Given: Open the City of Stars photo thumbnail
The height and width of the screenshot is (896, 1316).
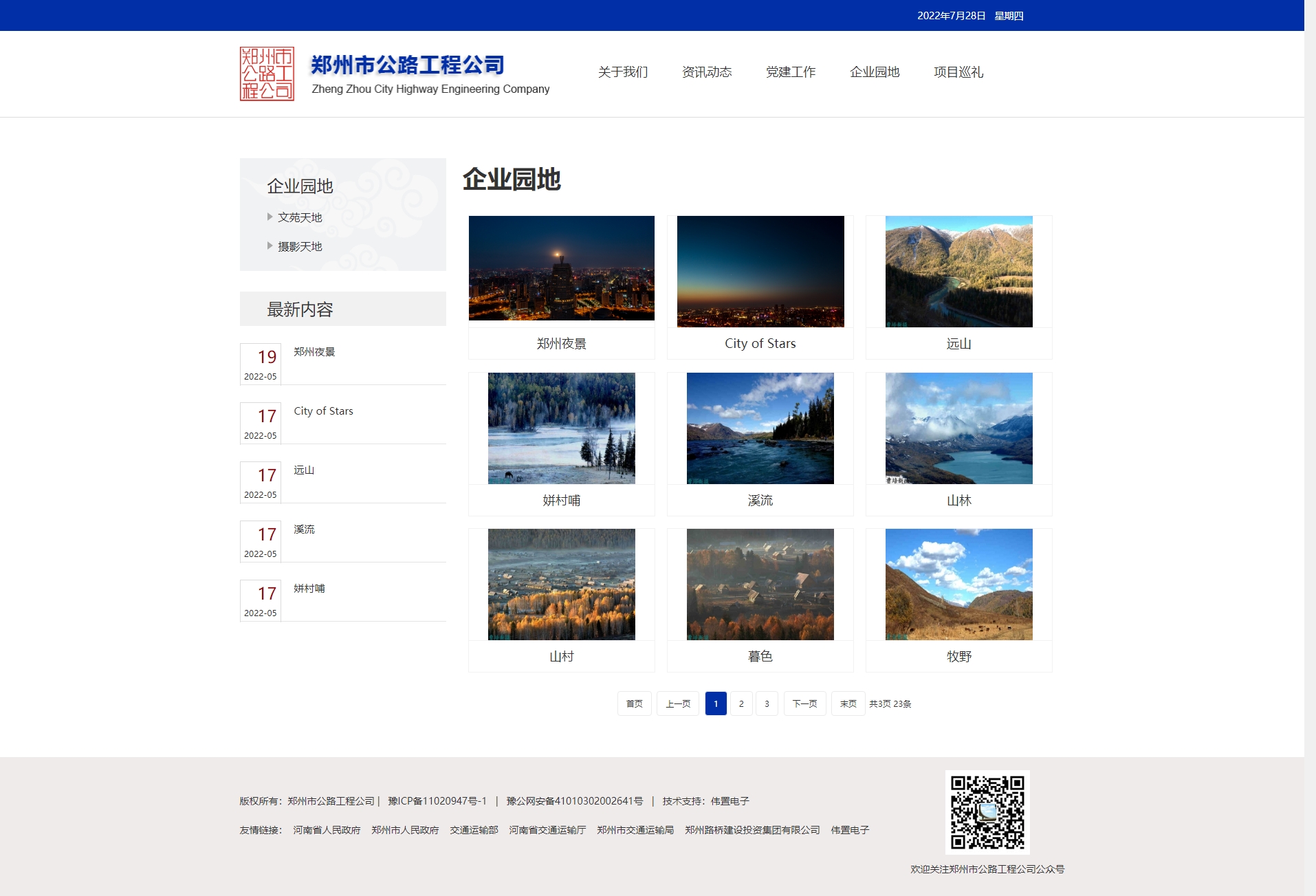Looking at the screenshot, I should pyautogui.click(x=760, y=268).
